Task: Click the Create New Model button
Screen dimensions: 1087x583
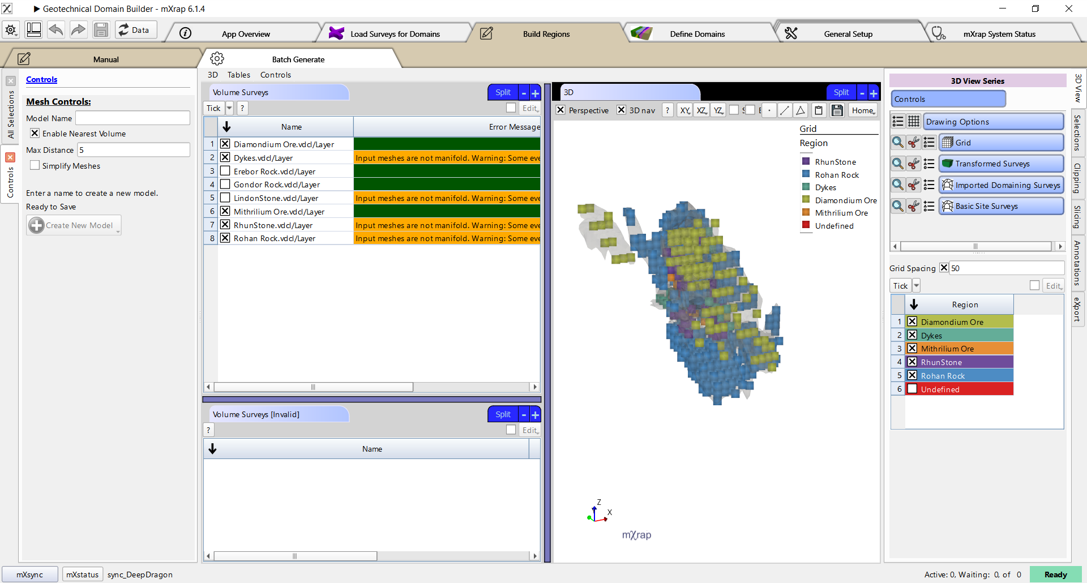Action: pyautogui.click(x=73, y=225)
